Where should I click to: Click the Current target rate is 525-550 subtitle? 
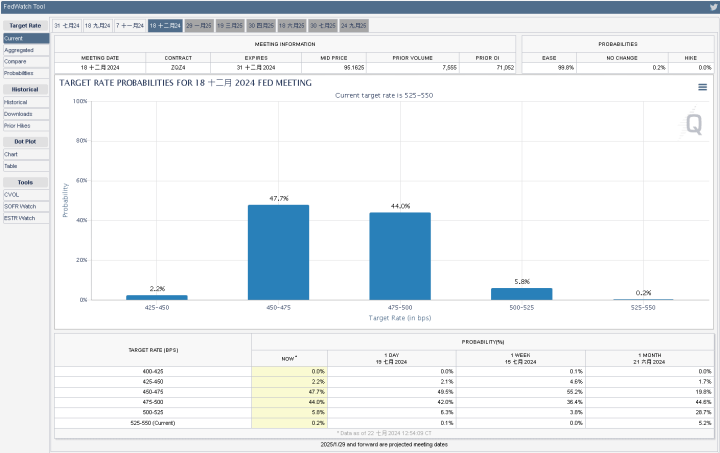point(384,95)
